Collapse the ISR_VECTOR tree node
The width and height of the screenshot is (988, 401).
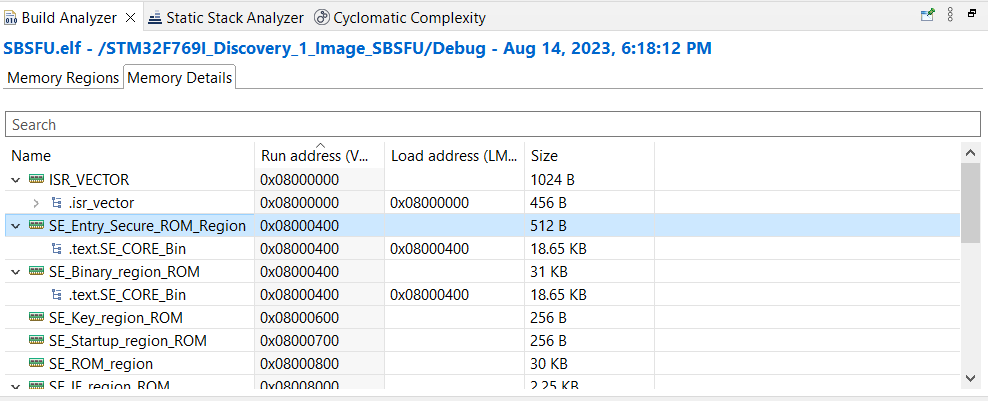click(16, 180)
